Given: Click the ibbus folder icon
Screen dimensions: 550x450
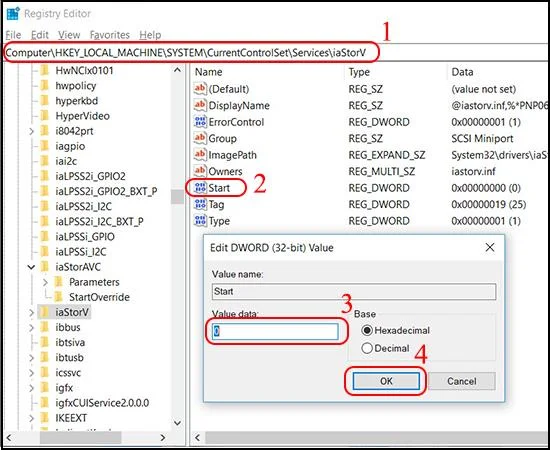Looking at the screenshot, I should 45,327.
